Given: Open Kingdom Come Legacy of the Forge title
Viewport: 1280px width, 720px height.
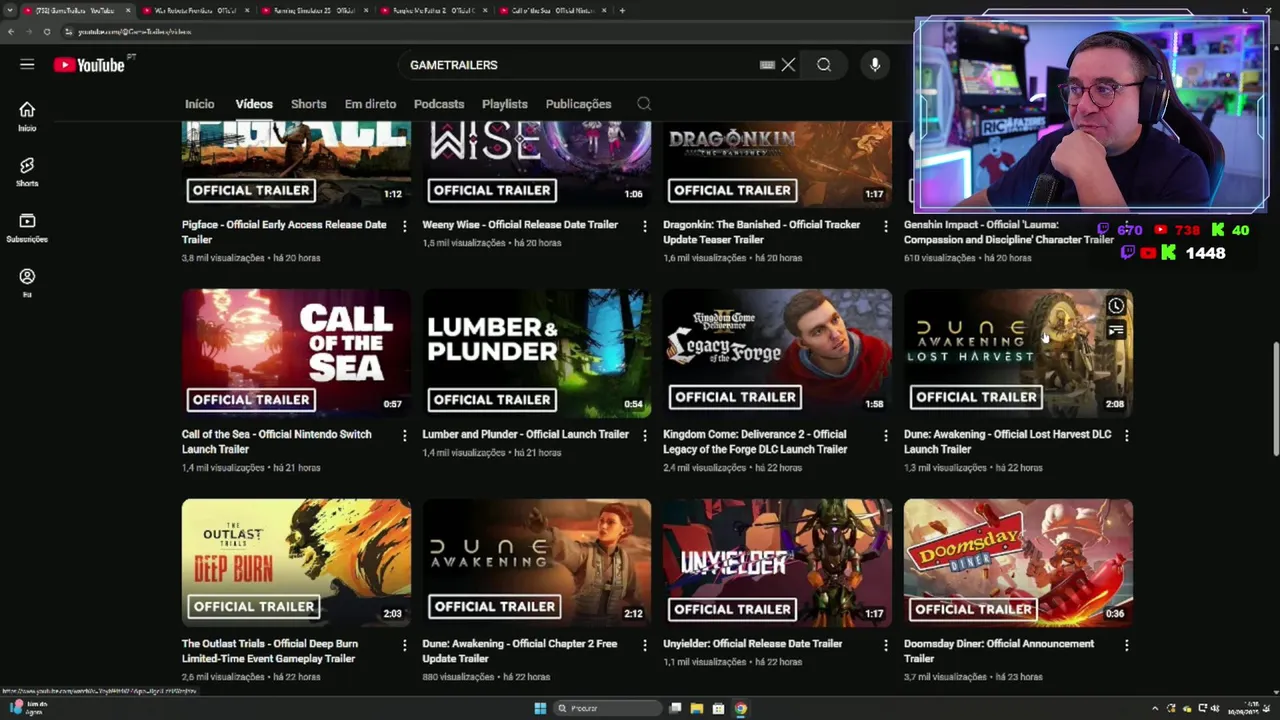Looking at the screenshot, I should [755, 442].
